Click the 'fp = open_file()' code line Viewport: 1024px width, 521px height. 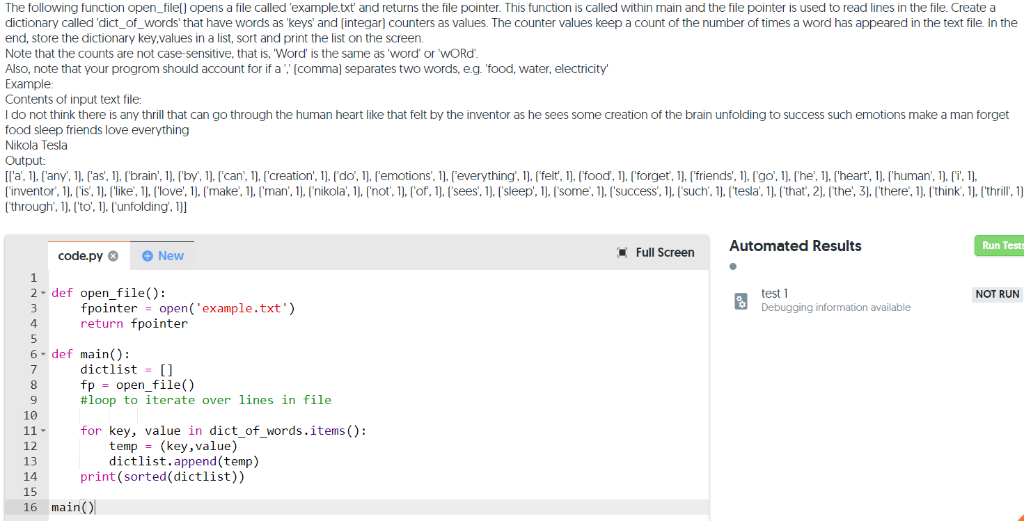(x=137, y=385)
